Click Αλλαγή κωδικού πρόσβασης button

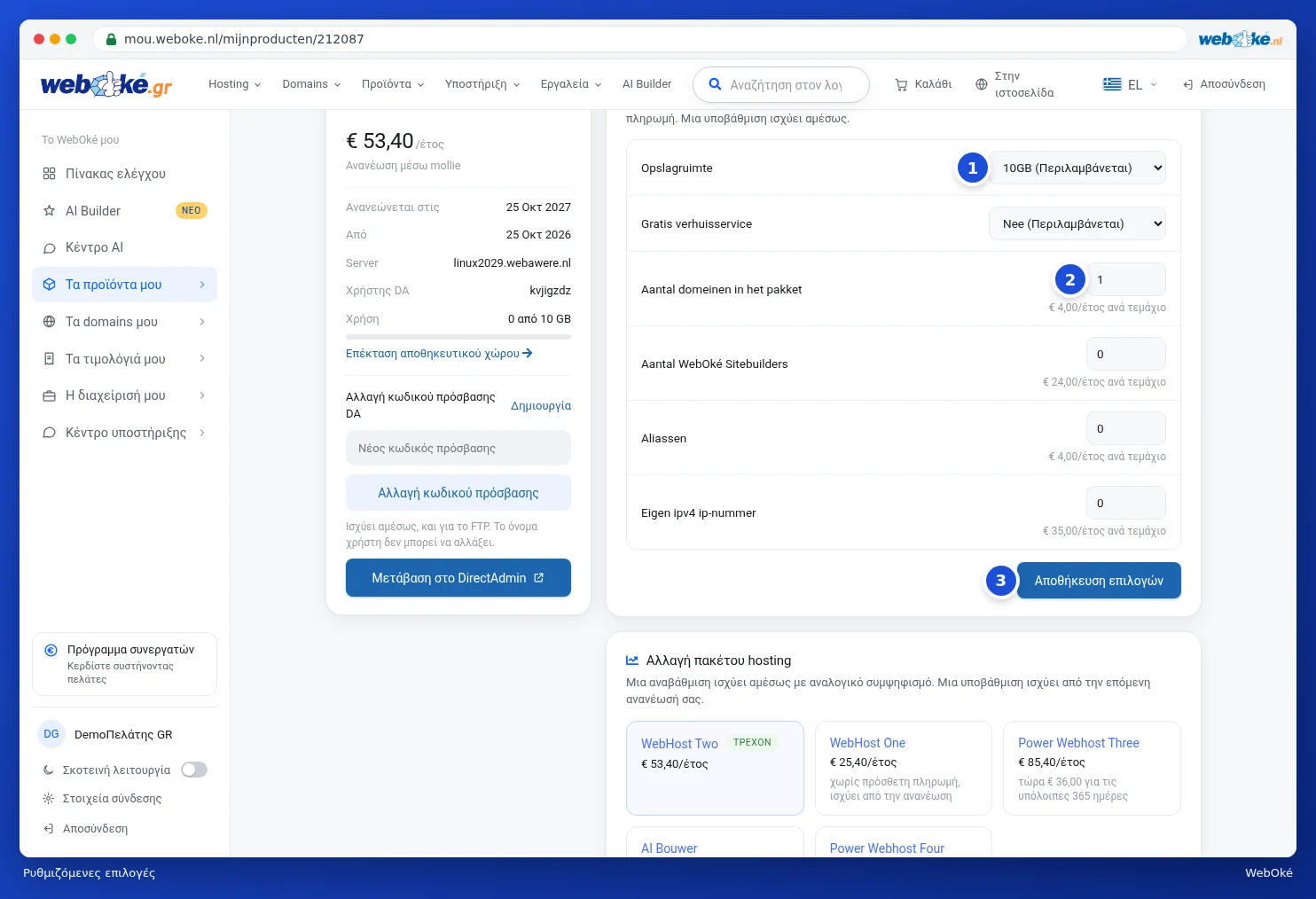(x=458, y=493)
